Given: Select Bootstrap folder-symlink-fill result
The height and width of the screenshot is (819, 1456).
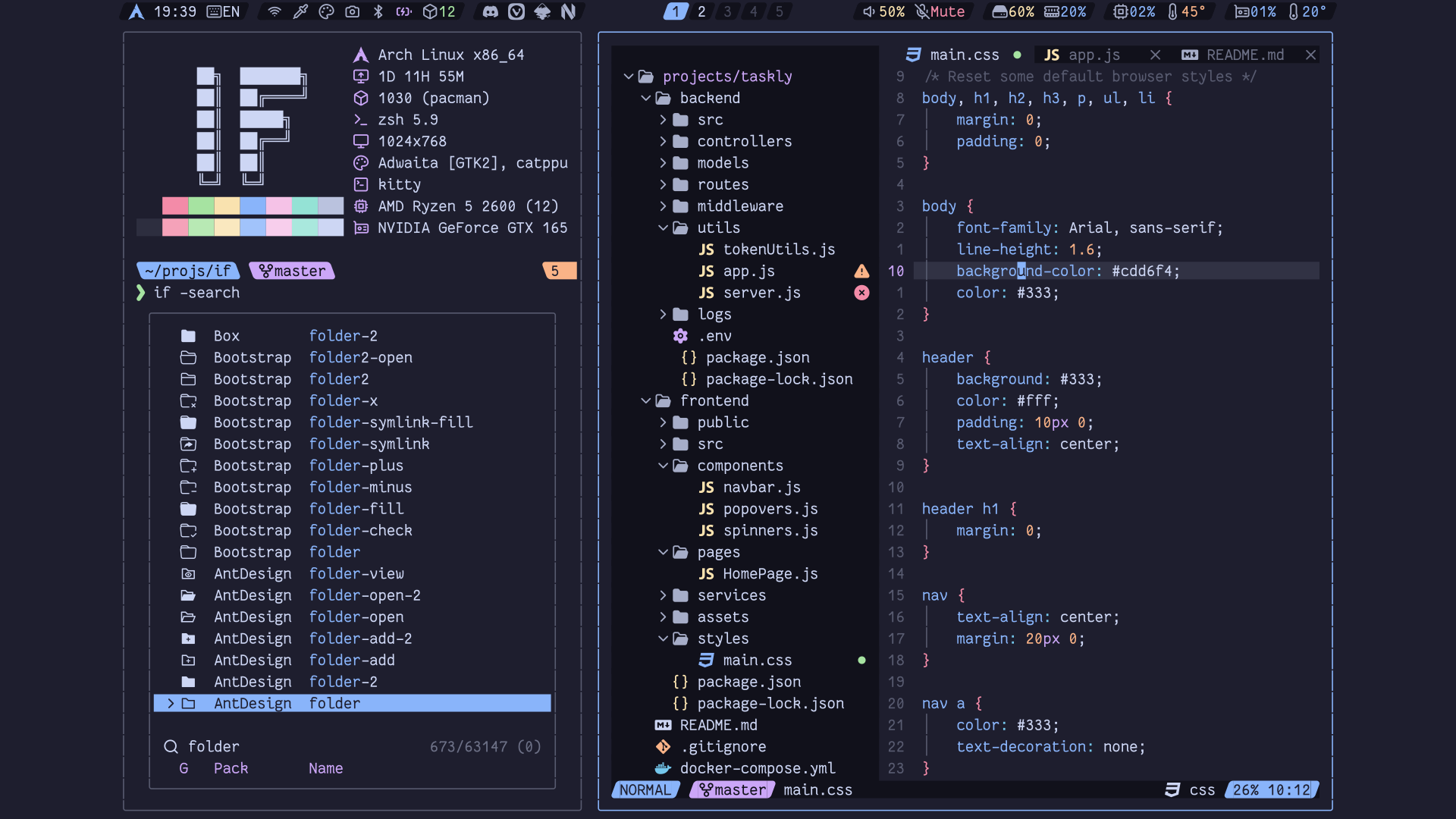Looking at the screenshot, I should 352,422.
